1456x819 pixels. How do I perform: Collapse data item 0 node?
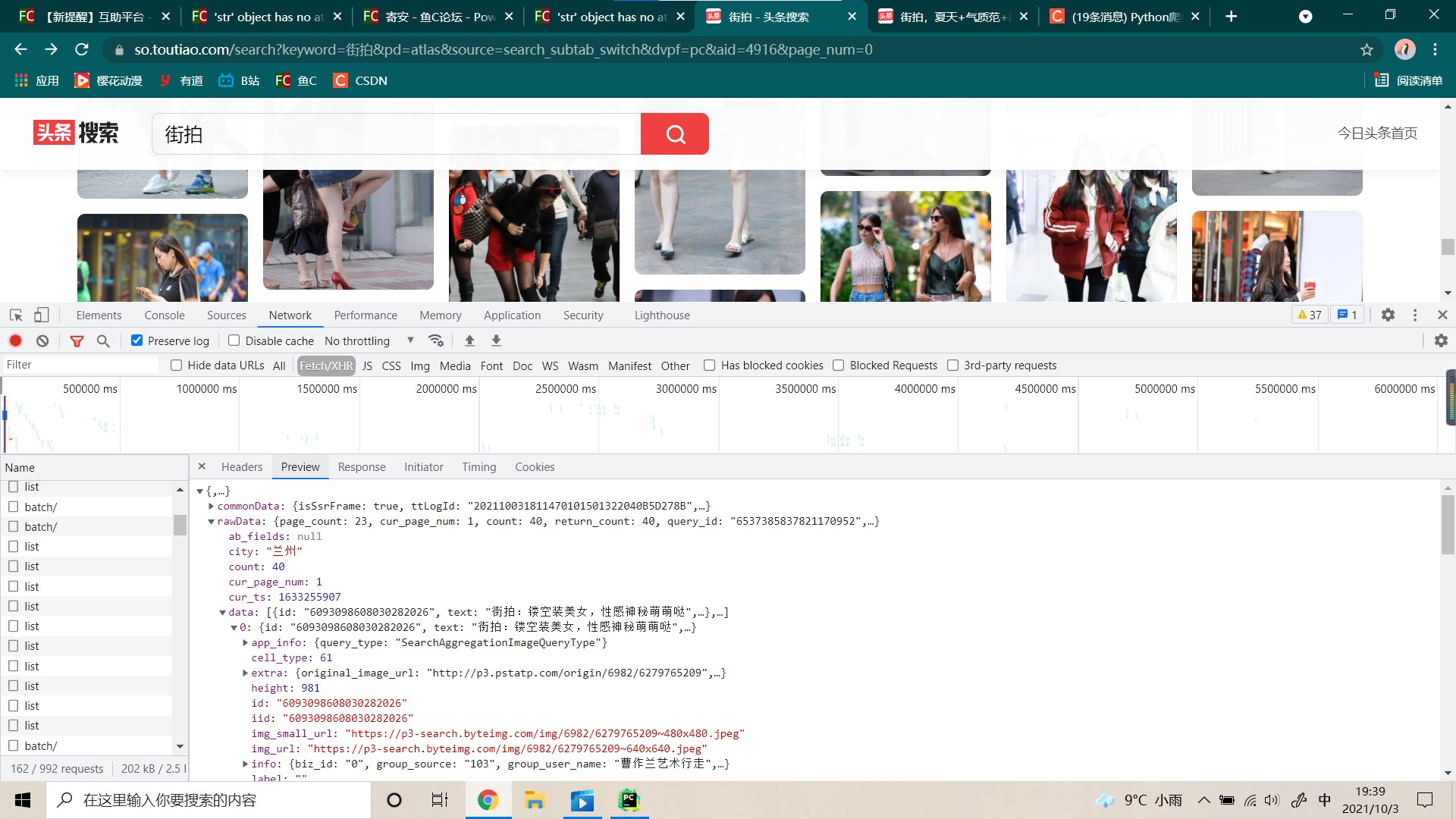click(234, 627)
